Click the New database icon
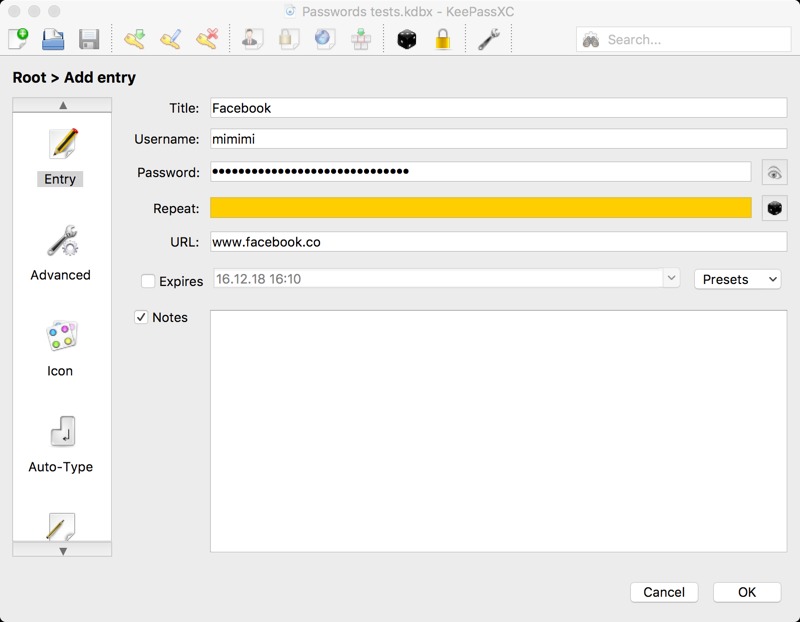 [18, 39]
